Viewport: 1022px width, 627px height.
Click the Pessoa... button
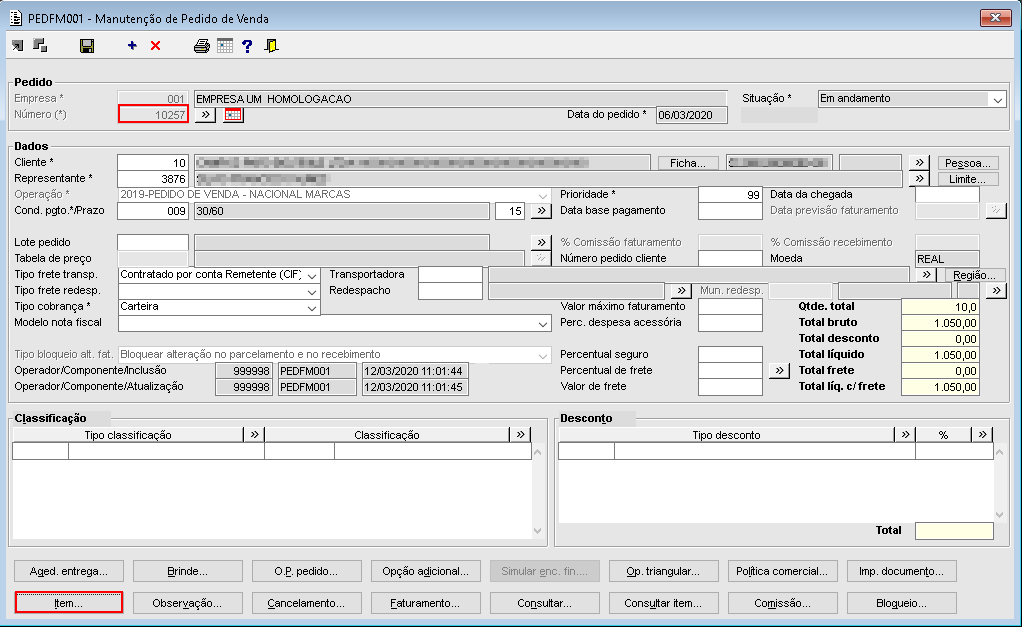coord(968,163)
